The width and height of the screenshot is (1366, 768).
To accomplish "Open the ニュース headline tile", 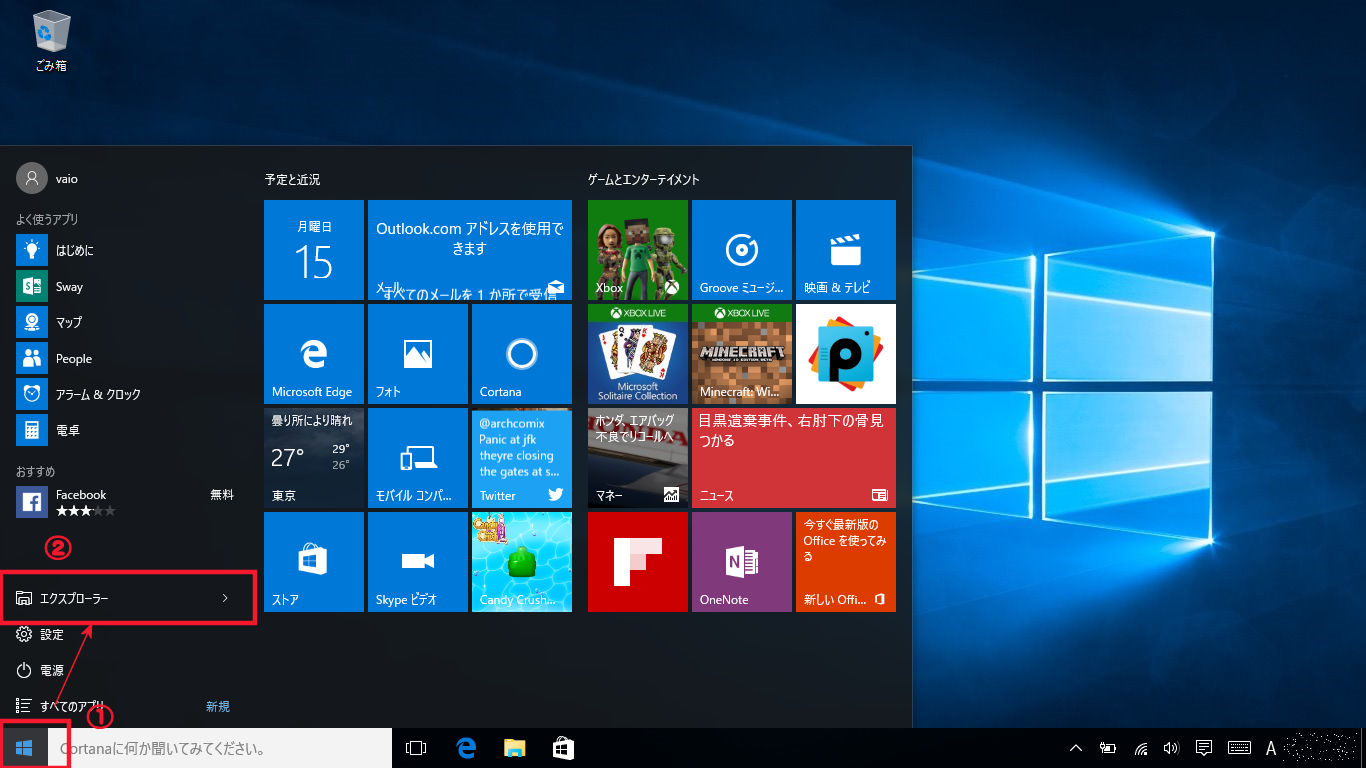I will 794,458.
